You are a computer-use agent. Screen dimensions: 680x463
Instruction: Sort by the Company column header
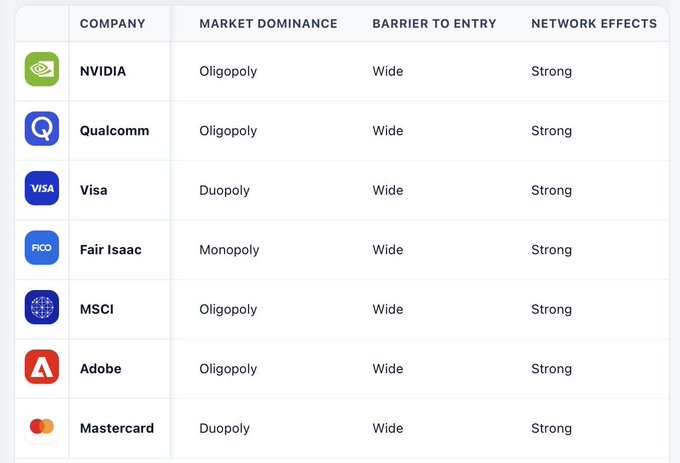(112, 23)
